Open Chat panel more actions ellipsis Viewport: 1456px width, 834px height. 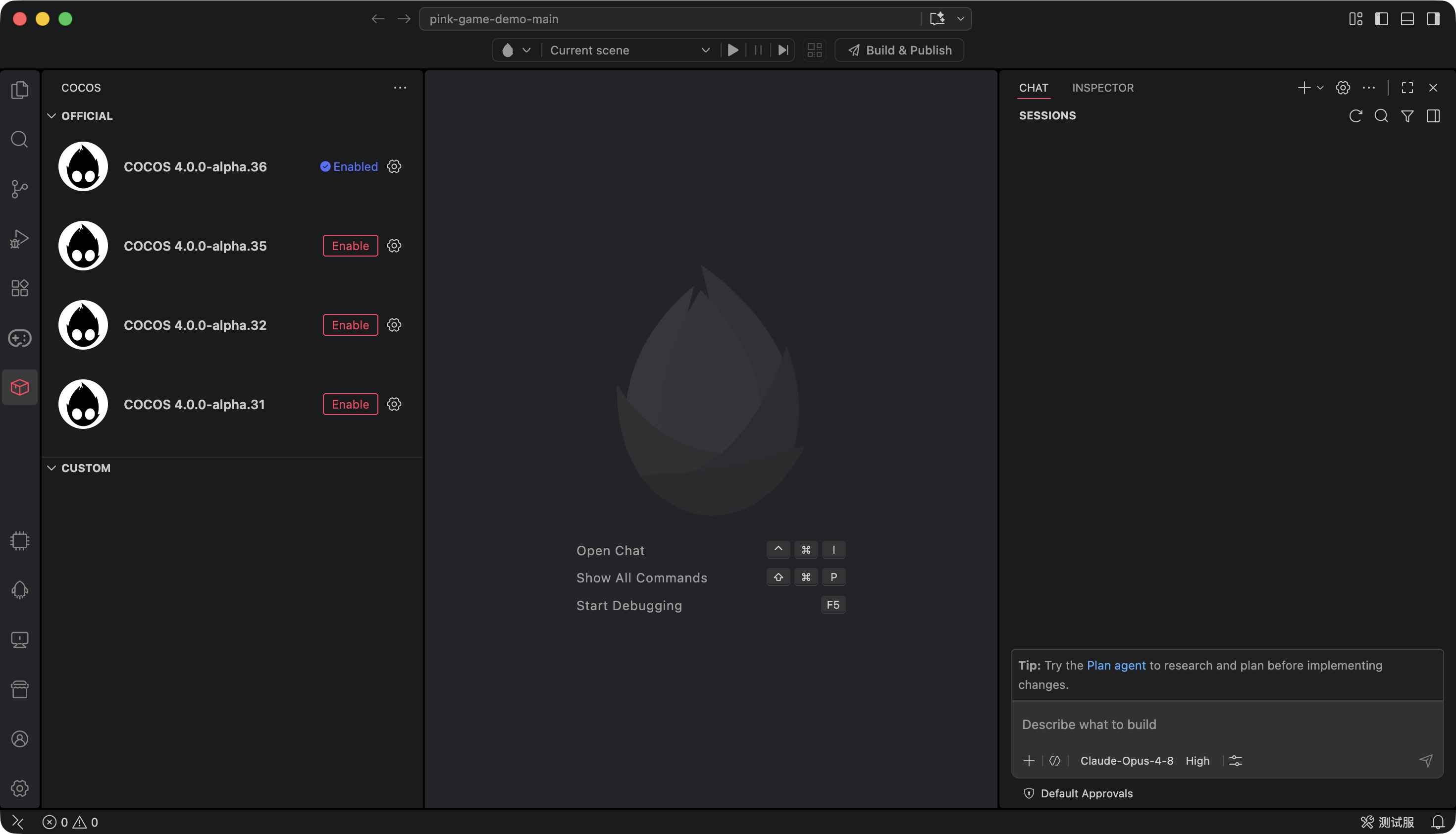(x=1368, y=88)
